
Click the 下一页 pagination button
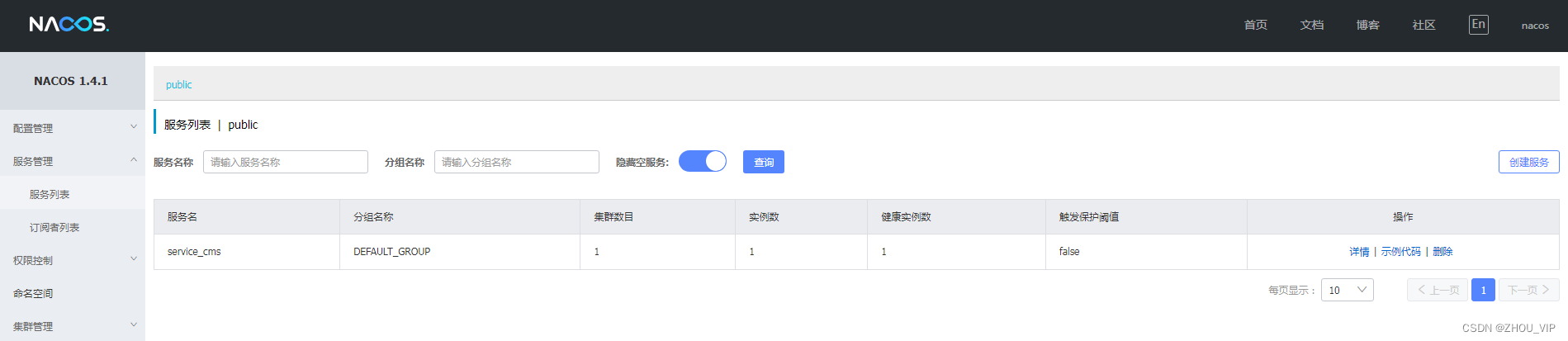point(1529,290)
